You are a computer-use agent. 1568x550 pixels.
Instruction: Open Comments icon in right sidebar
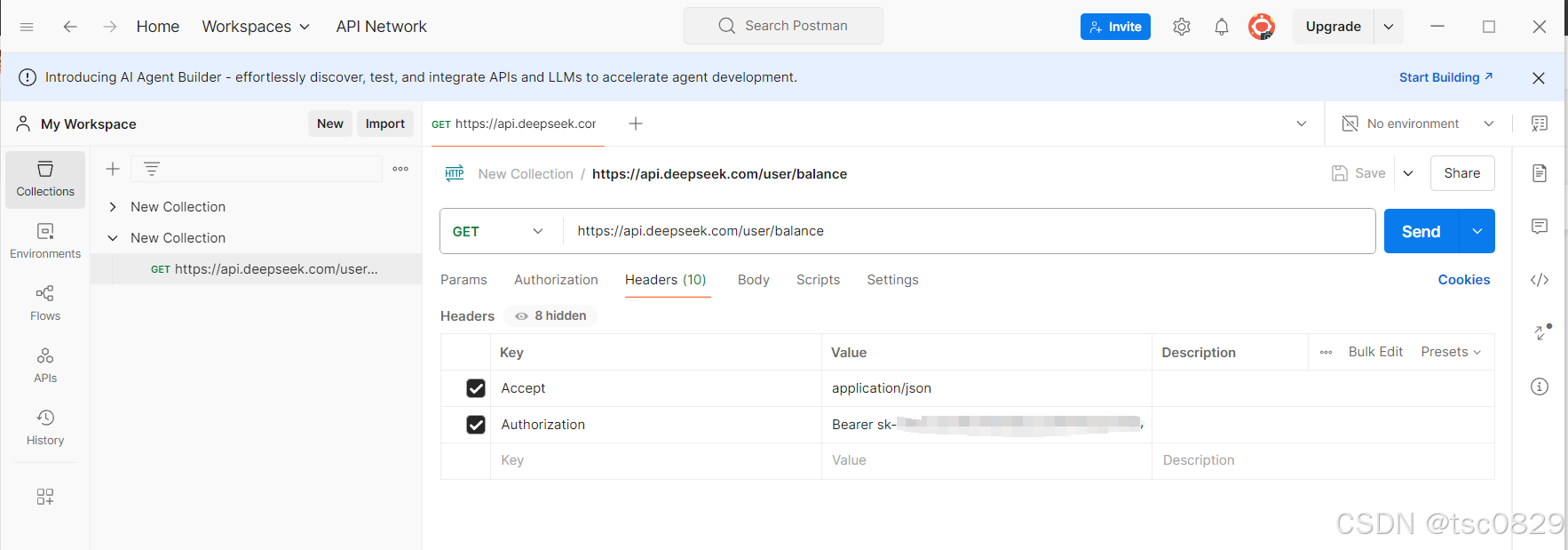pos(1540,227)
